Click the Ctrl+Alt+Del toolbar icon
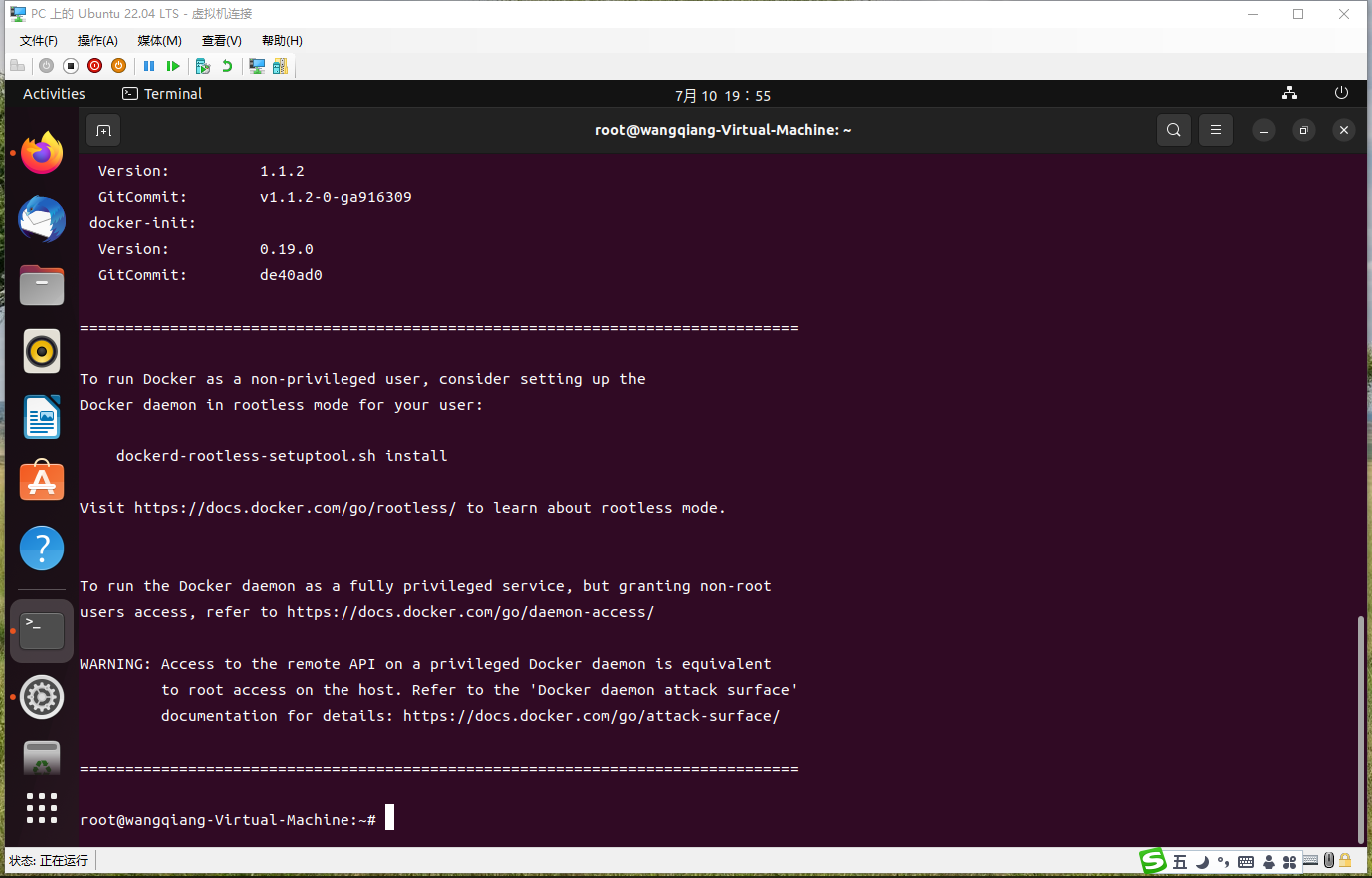Screen dimensions: 1372x878 click(17, 66)
